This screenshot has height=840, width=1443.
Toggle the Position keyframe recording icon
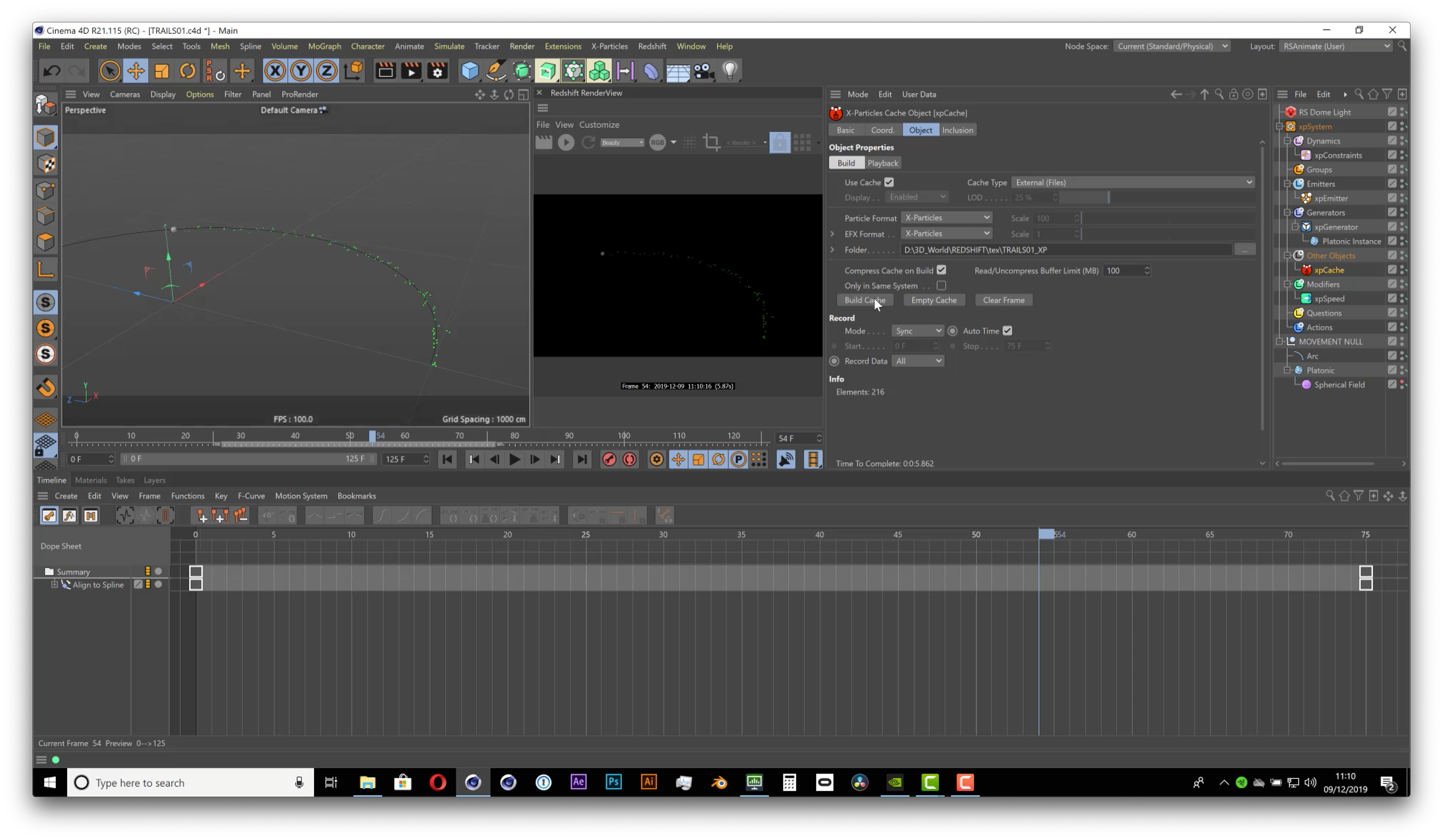point(678,459)
